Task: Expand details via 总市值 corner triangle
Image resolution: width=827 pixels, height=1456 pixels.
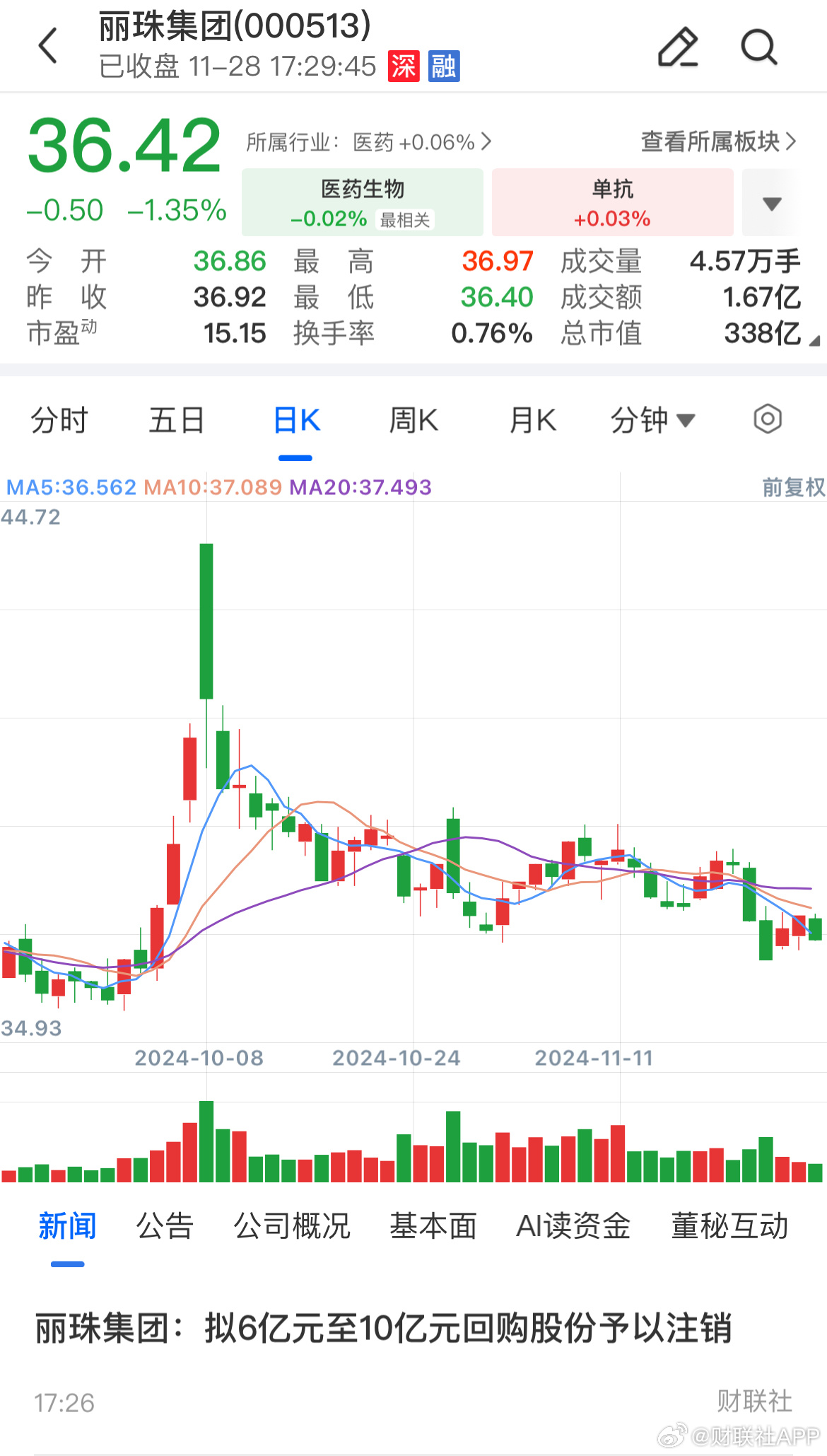Action: [814, 341]
